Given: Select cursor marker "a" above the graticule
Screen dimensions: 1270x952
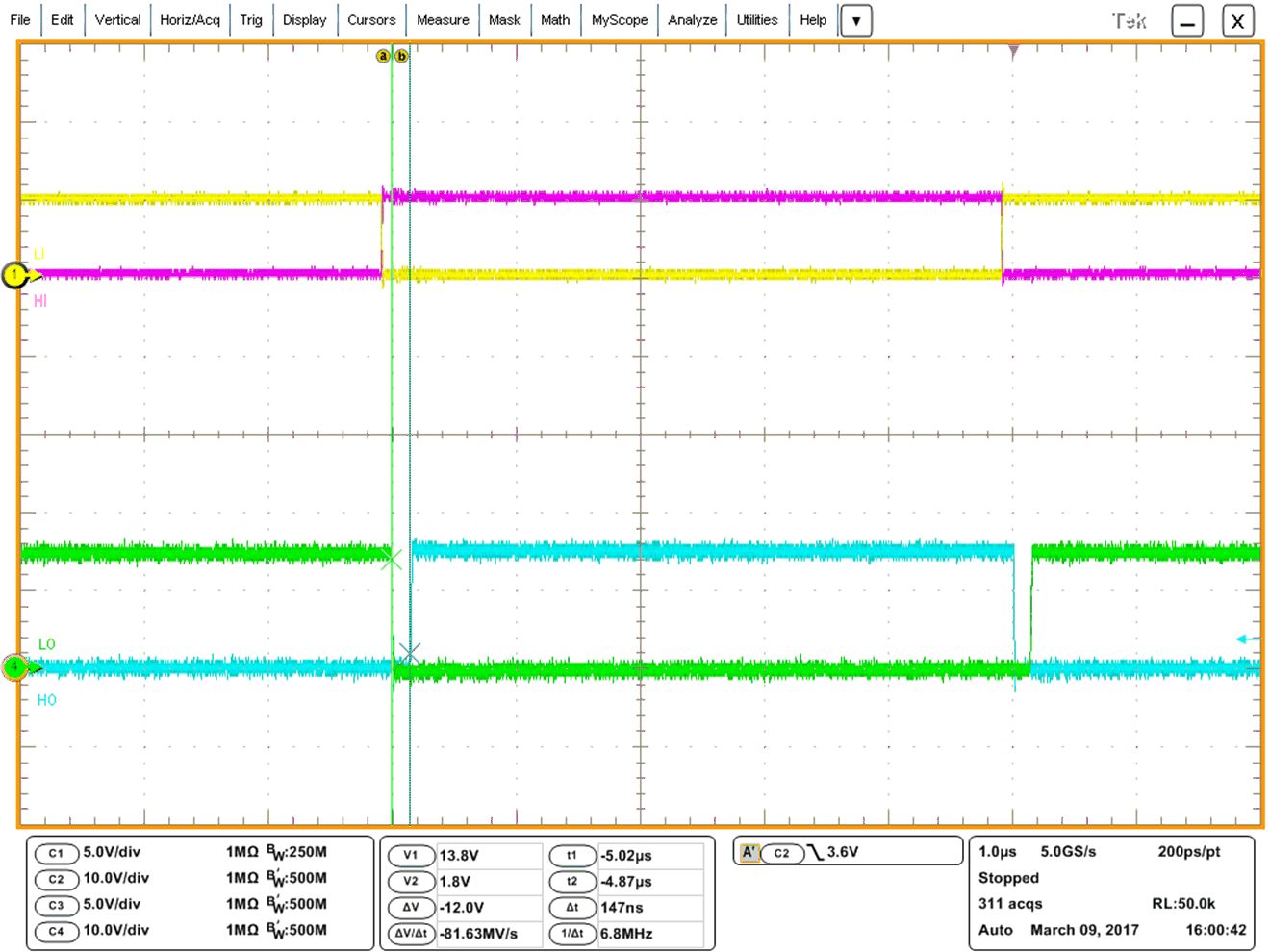Looking at the screenshot, I should click(384, 55).
